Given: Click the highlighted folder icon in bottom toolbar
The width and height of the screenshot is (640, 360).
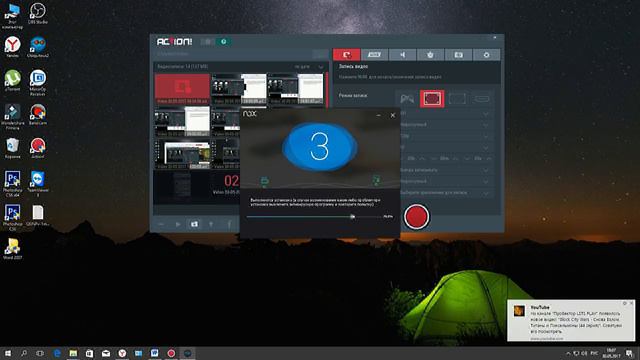Looking at the screenshot, I should 194,224.
